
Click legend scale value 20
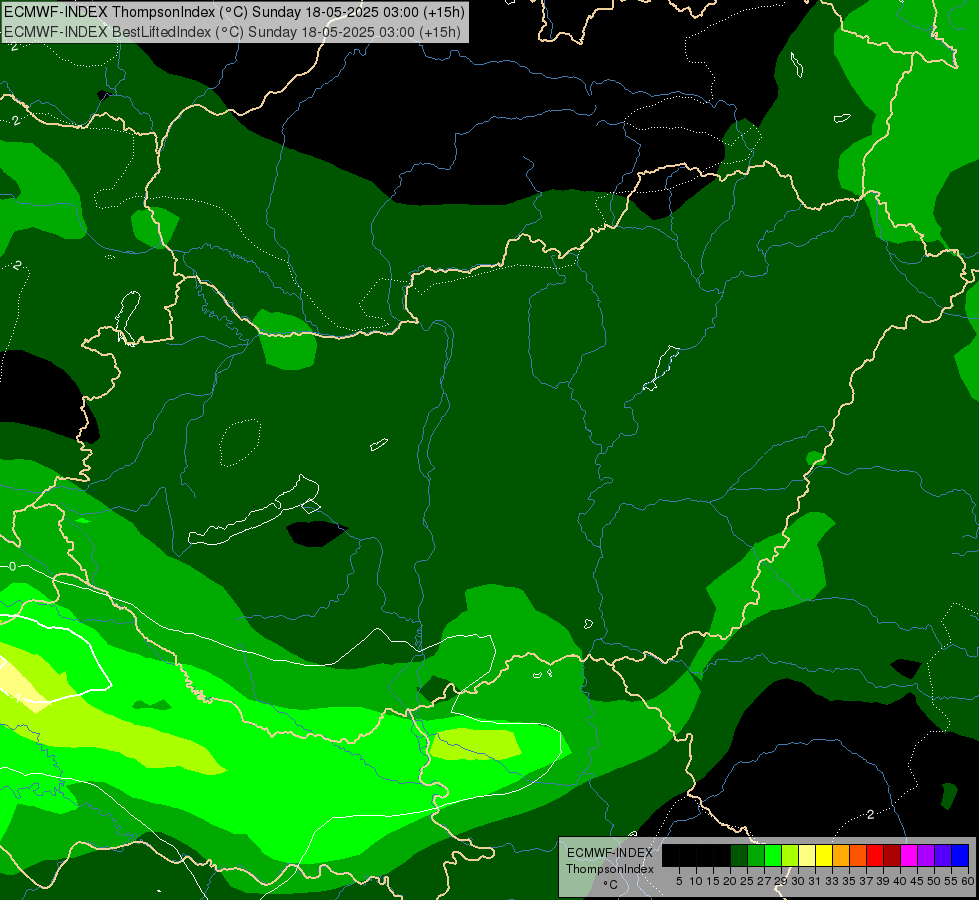pos(730,881)
